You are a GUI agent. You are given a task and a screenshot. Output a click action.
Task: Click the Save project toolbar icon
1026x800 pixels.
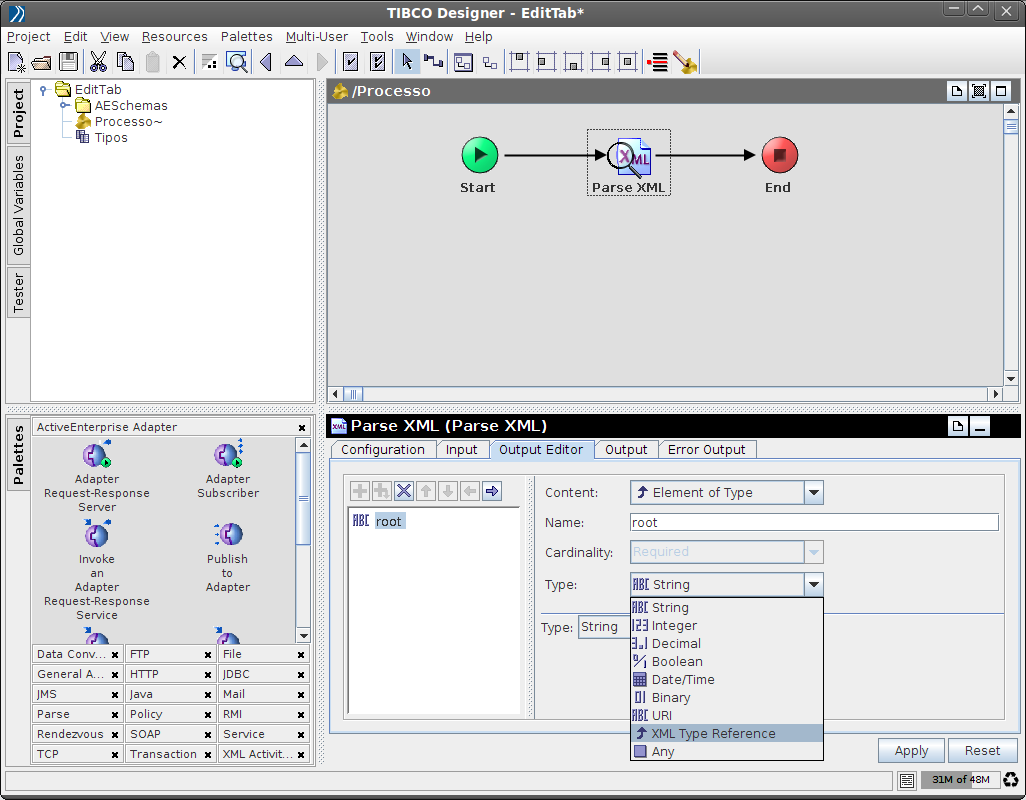coord(68,62)
